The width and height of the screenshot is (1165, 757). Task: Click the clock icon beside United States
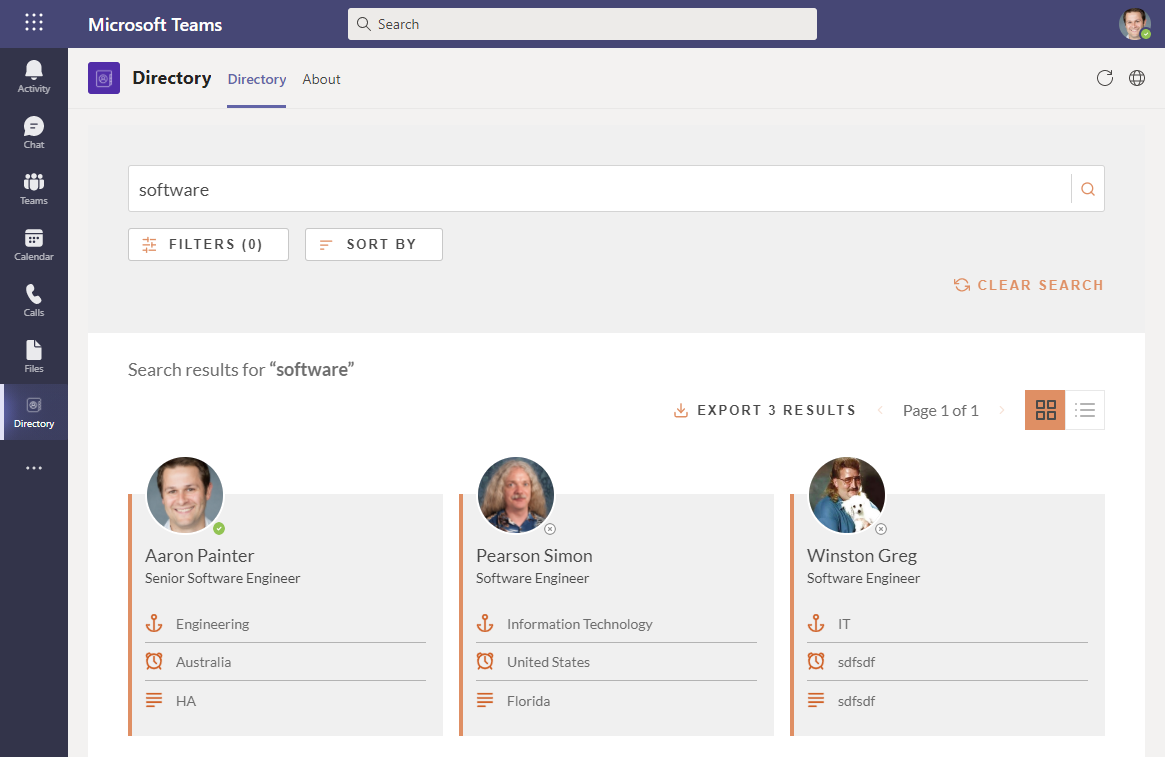(485, 661)
